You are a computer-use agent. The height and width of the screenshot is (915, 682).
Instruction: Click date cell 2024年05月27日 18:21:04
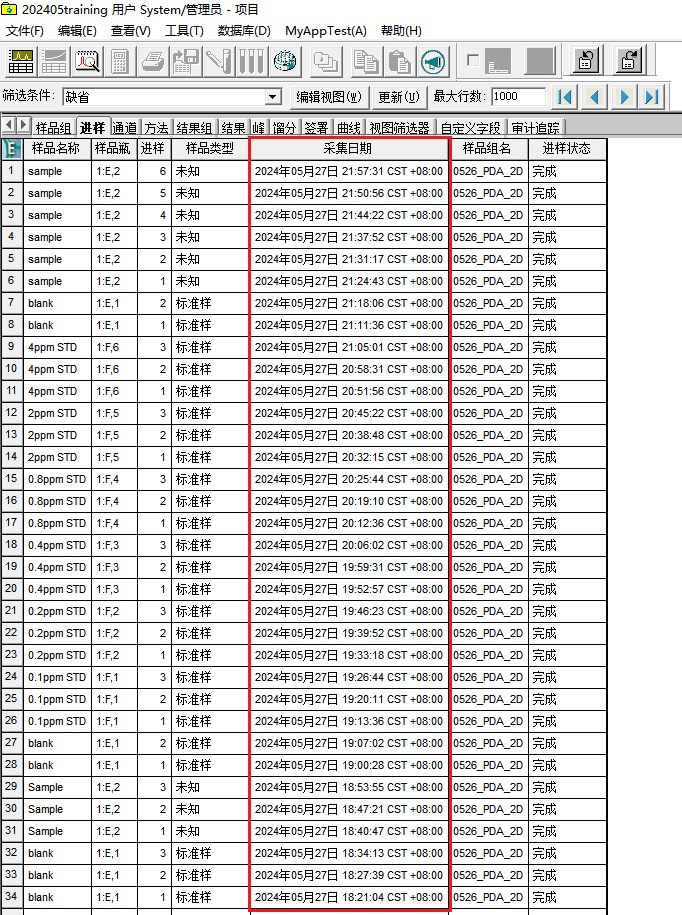pos(348,897)
